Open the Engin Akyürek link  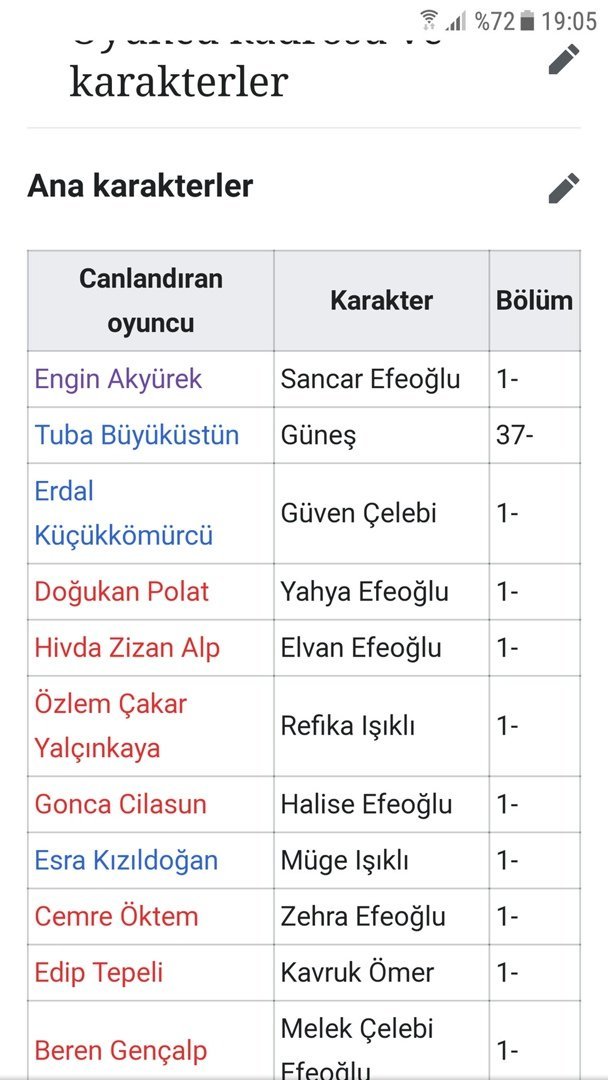[118, 379]
